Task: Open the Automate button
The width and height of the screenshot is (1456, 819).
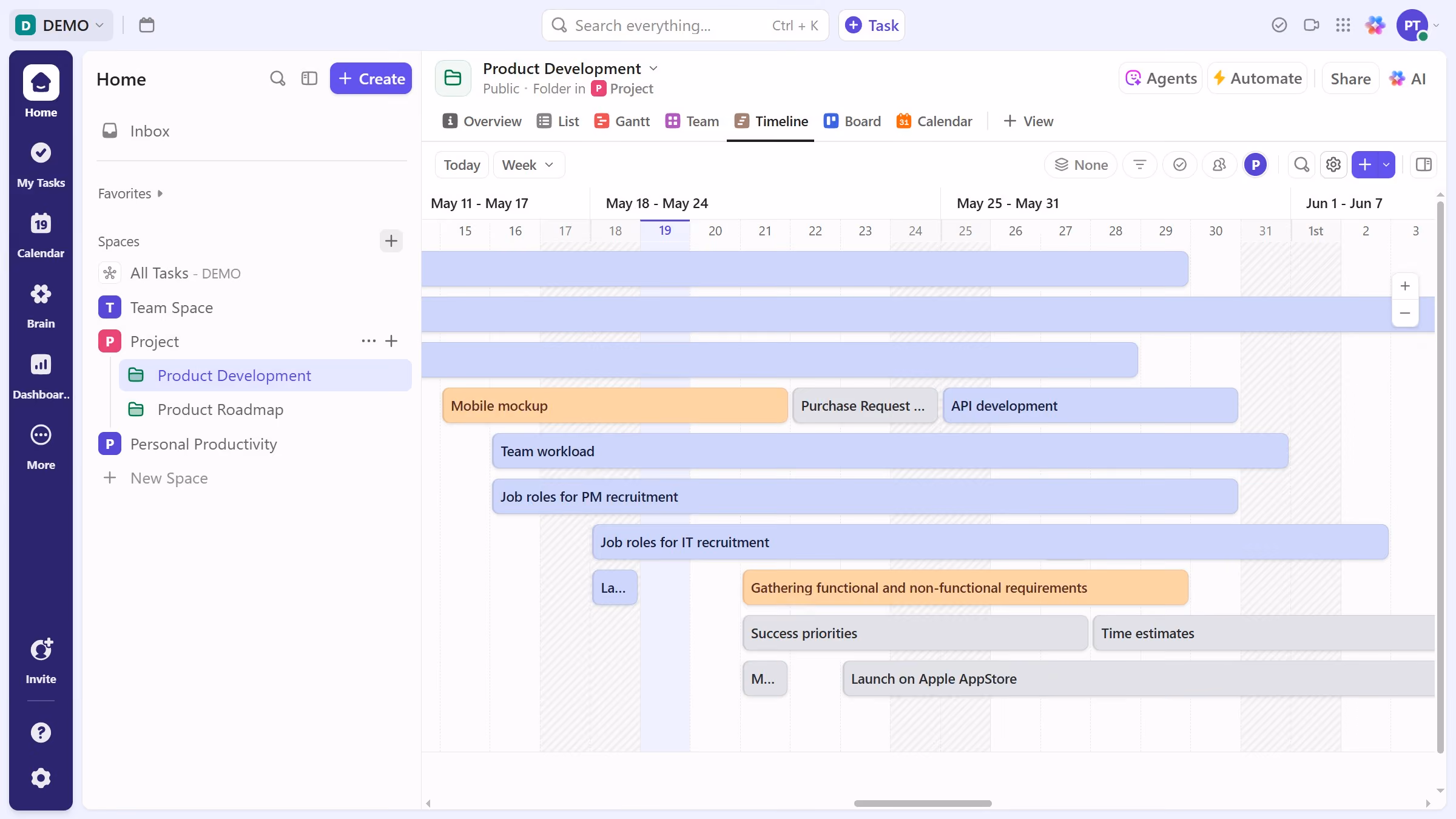Action: [1257, 78]
